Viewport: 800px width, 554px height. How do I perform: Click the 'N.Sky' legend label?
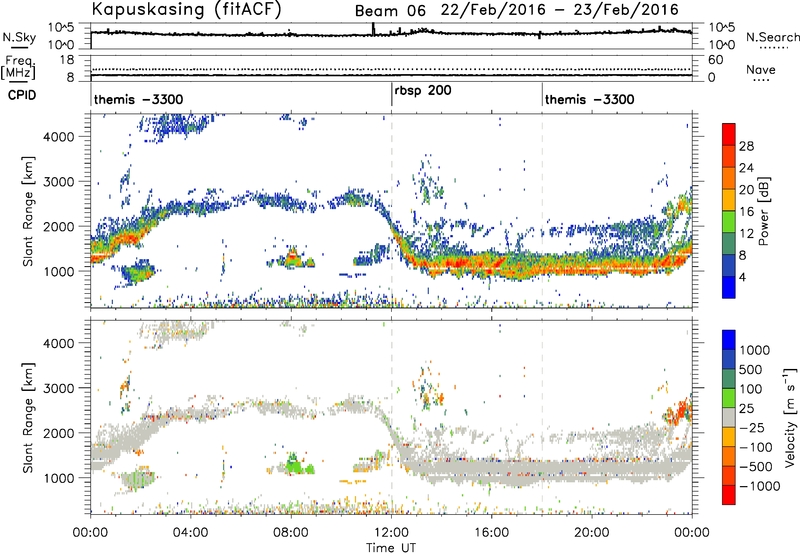19,37
